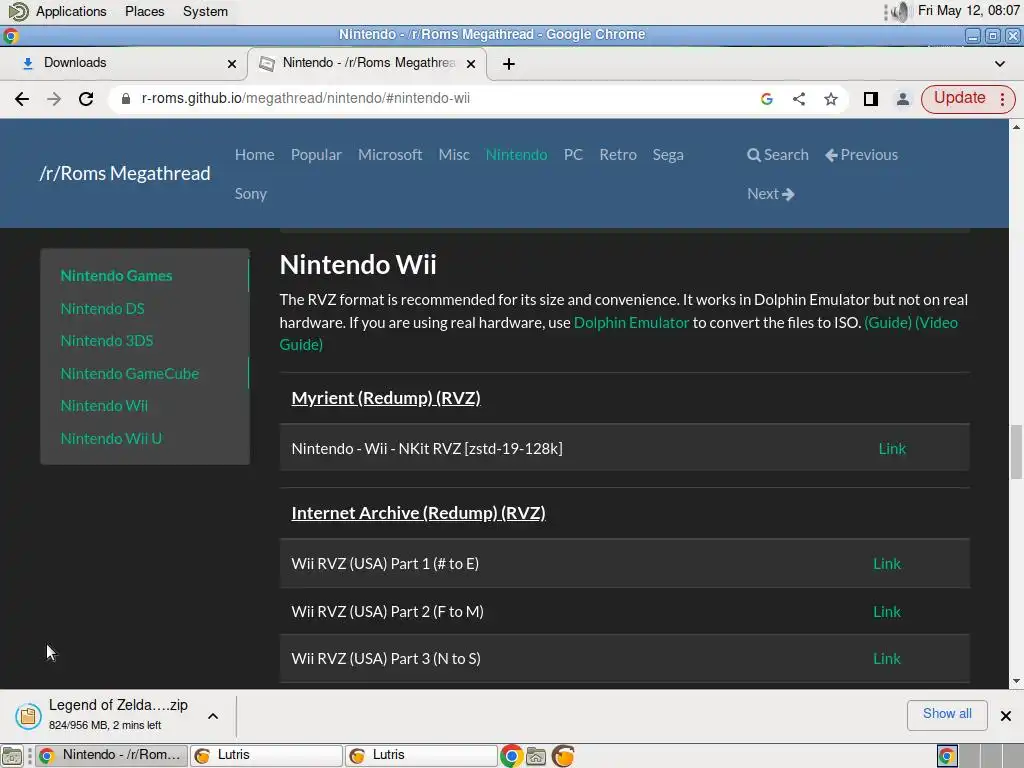Select Nintendo Games in sidebar
Screen dimensions: 1024x768
click(116, 276)
